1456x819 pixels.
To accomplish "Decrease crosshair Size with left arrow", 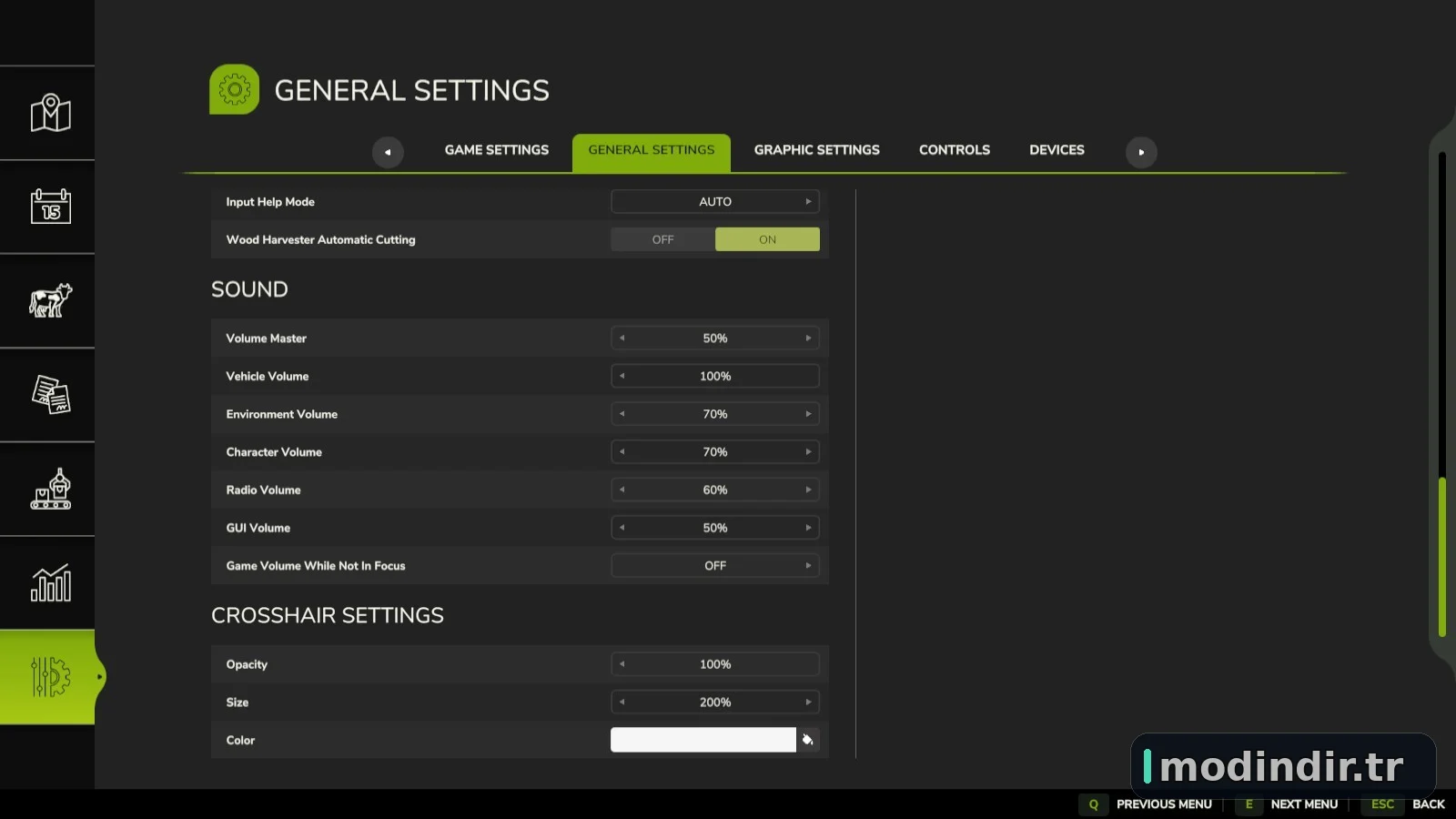I will [x=622, y=703].
